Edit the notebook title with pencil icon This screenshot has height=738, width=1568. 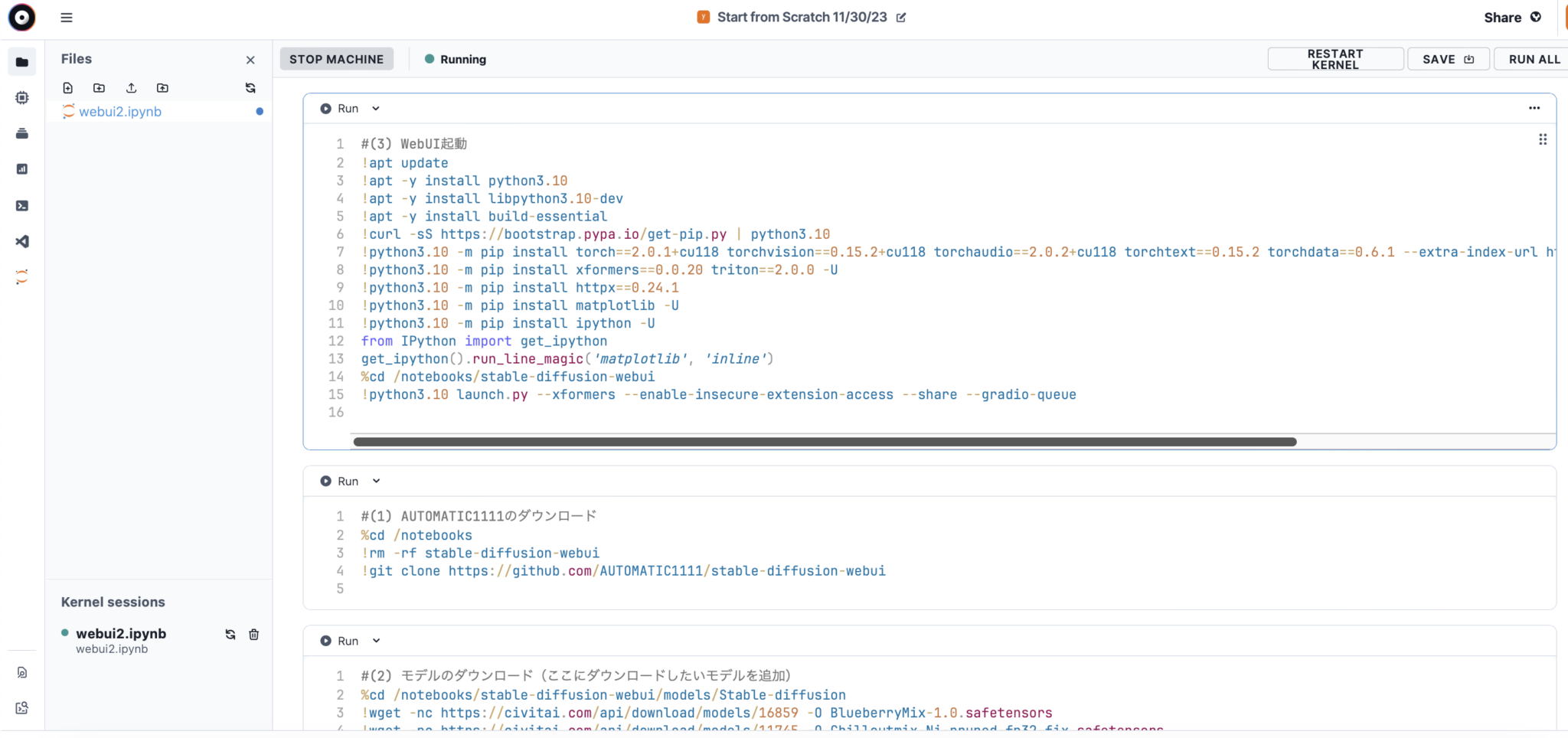pyautogui.click(x=901, y=18)
